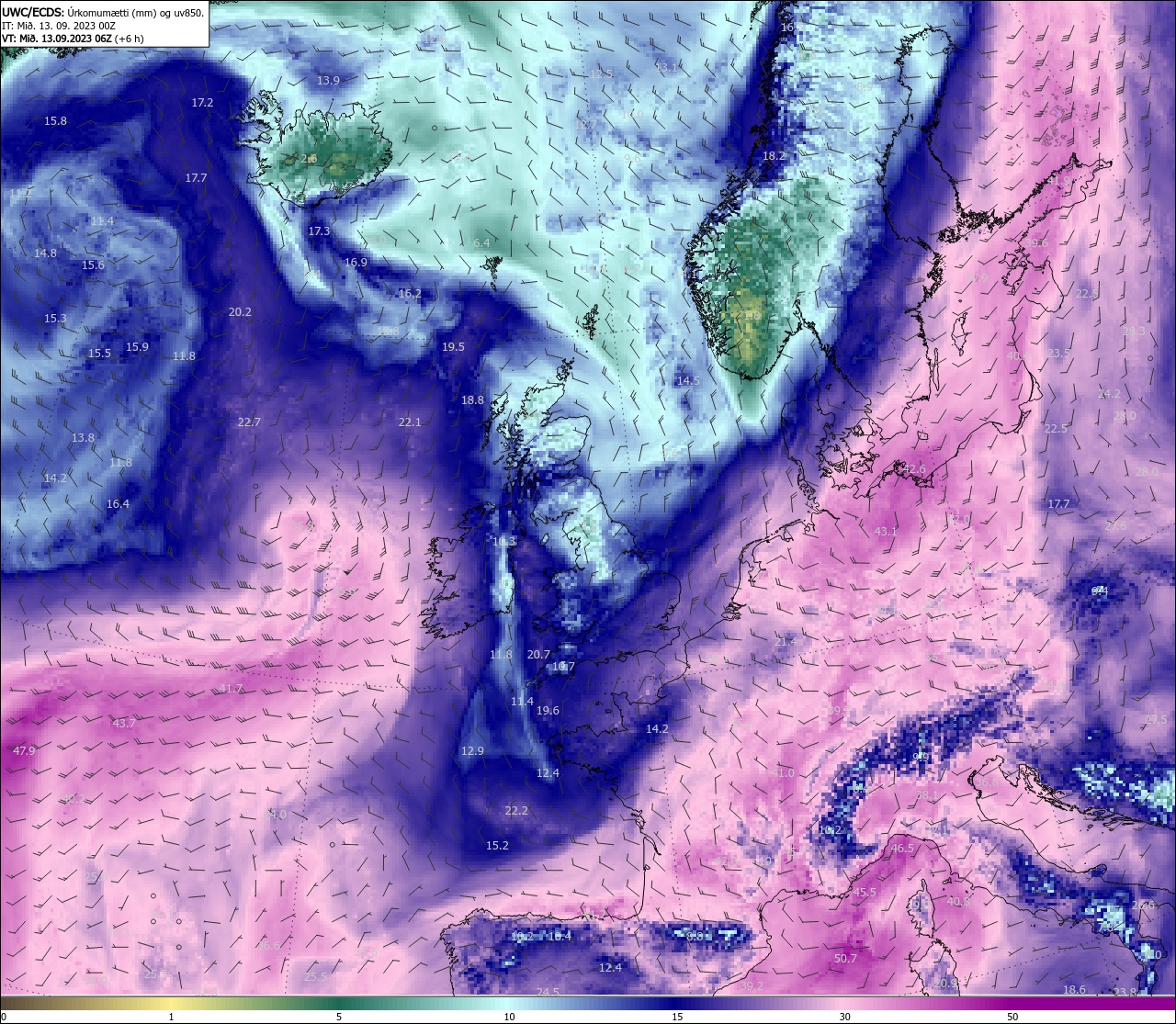Click the value 46.5 on the map
Screen dimensions: 1176x1024
902,849
